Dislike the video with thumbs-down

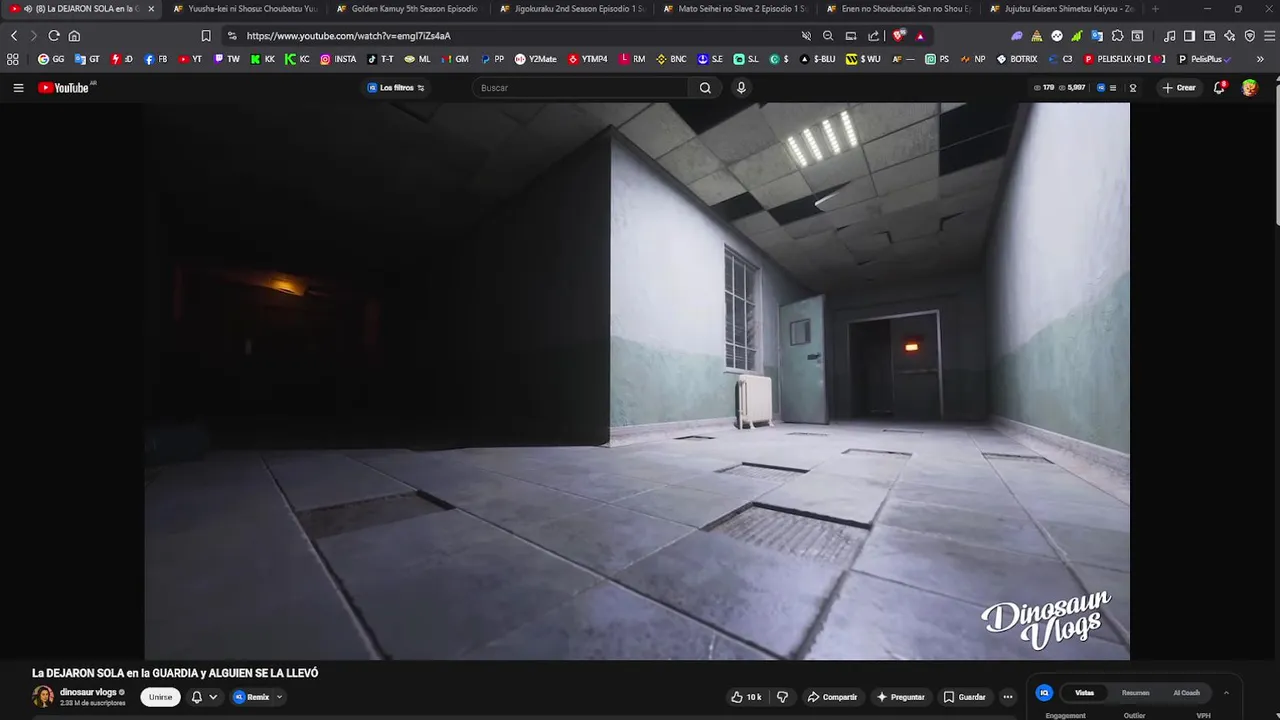point(783,697)
